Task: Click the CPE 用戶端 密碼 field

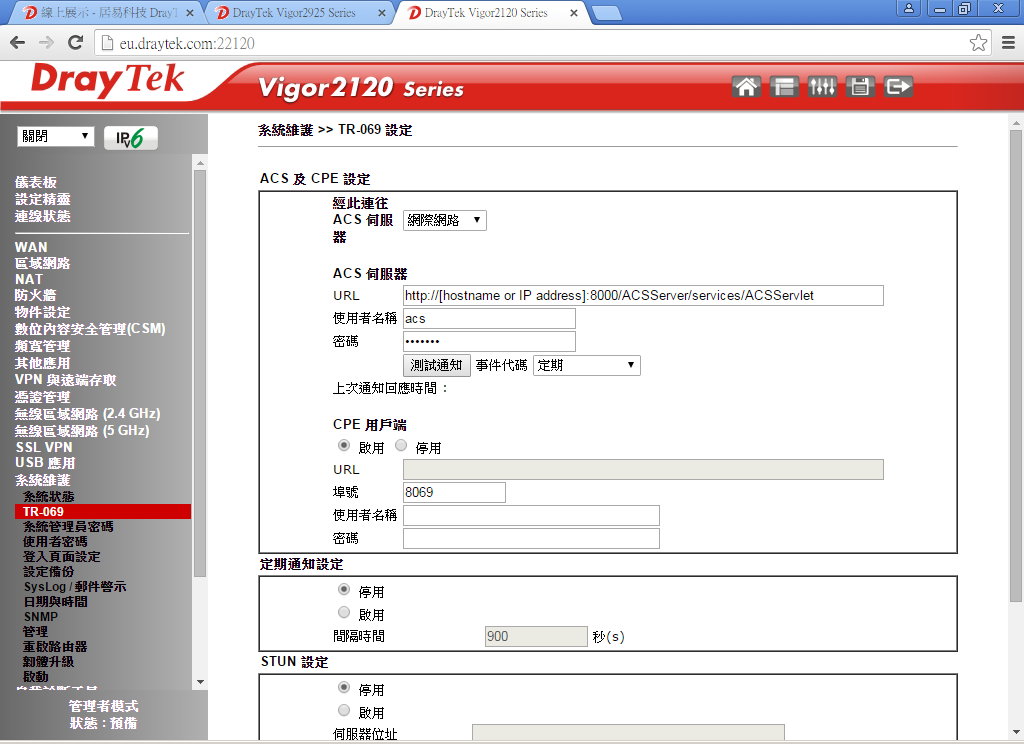Action: click(x=531, y=538)
